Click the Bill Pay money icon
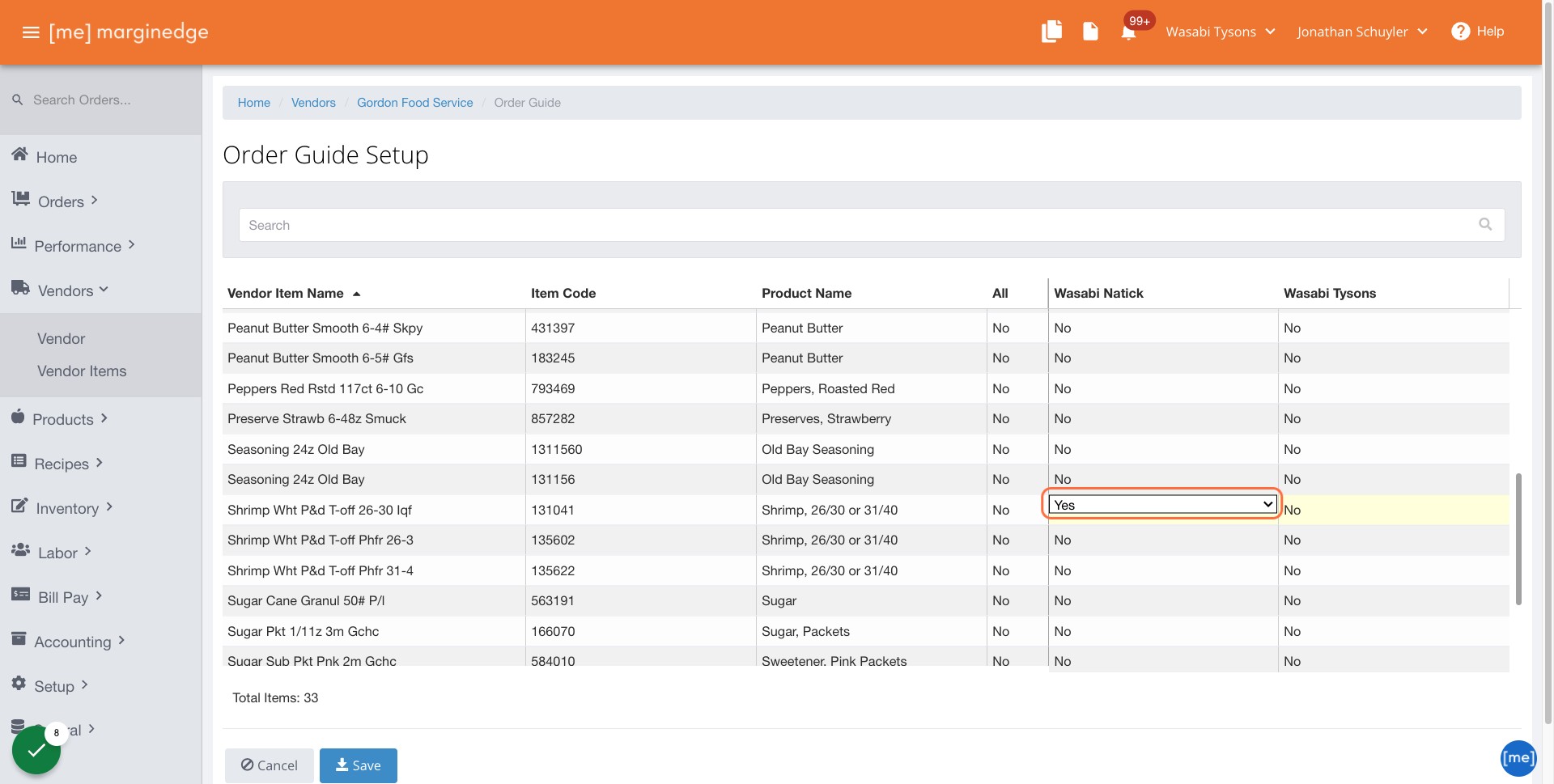The image size is (1554, 784). click(20, 594)
